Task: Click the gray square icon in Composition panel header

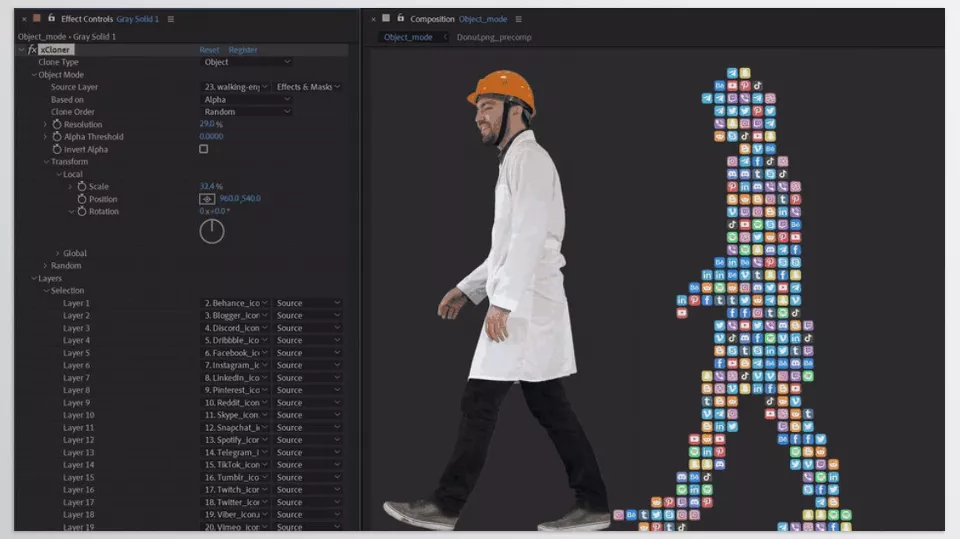Action: [386, 18]
